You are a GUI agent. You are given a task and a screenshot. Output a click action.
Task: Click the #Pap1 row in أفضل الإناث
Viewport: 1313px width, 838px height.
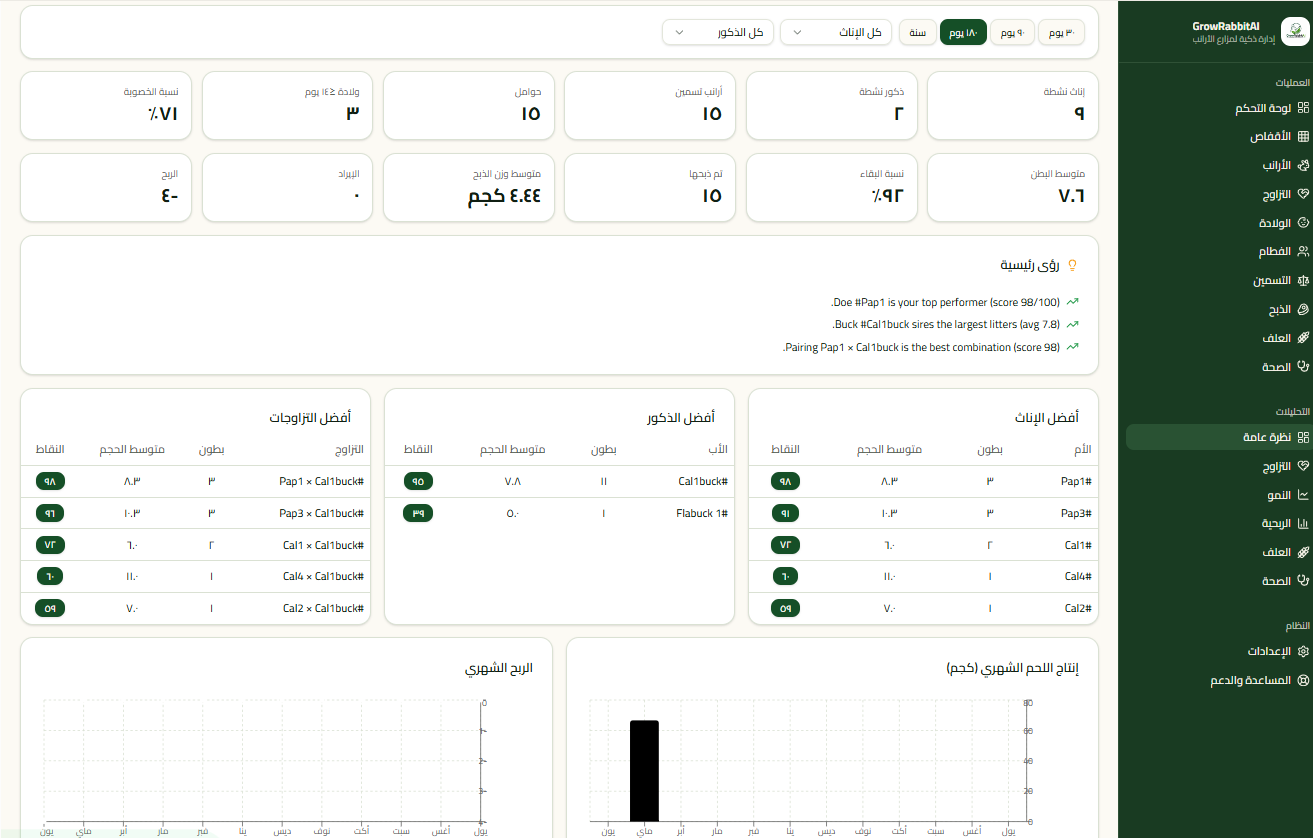click(923, 481)
